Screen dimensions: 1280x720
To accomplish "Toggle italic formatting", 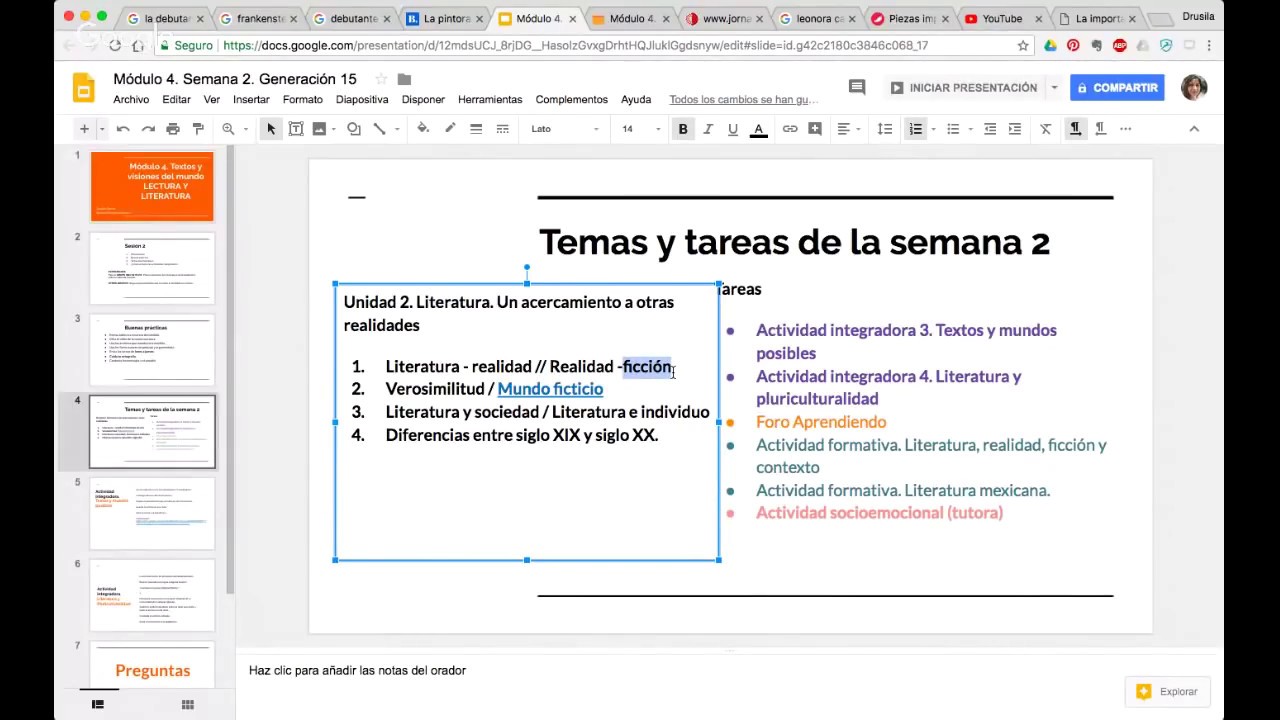I will coord(708,129).
